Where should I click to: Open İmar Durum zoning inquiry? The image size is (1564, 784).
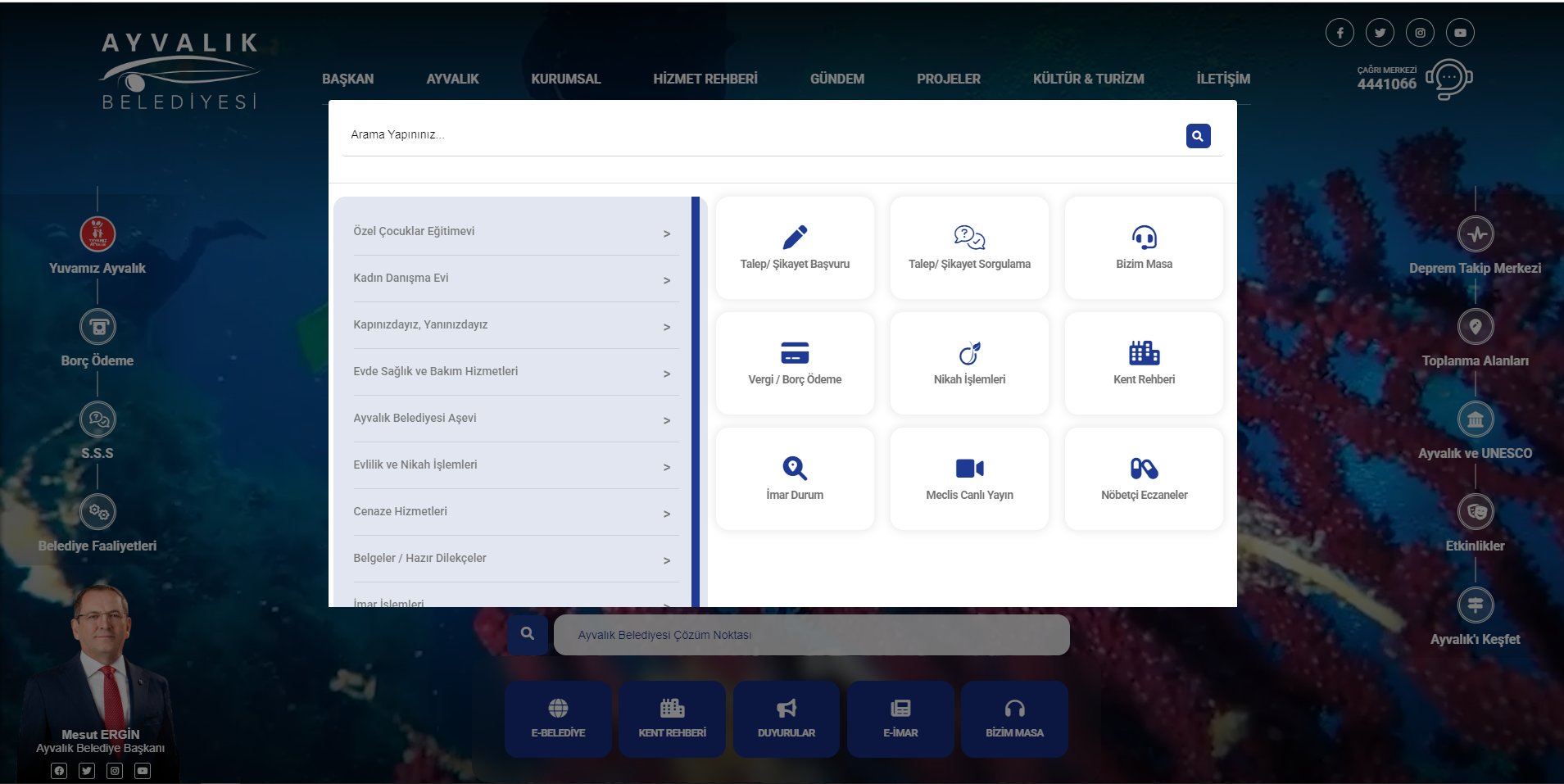point(794,478)
